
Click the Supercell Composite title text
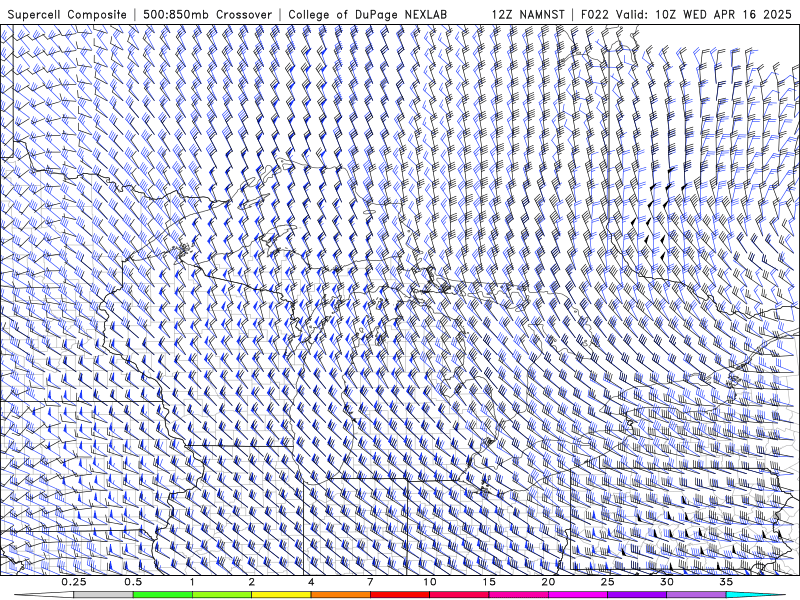67,14
